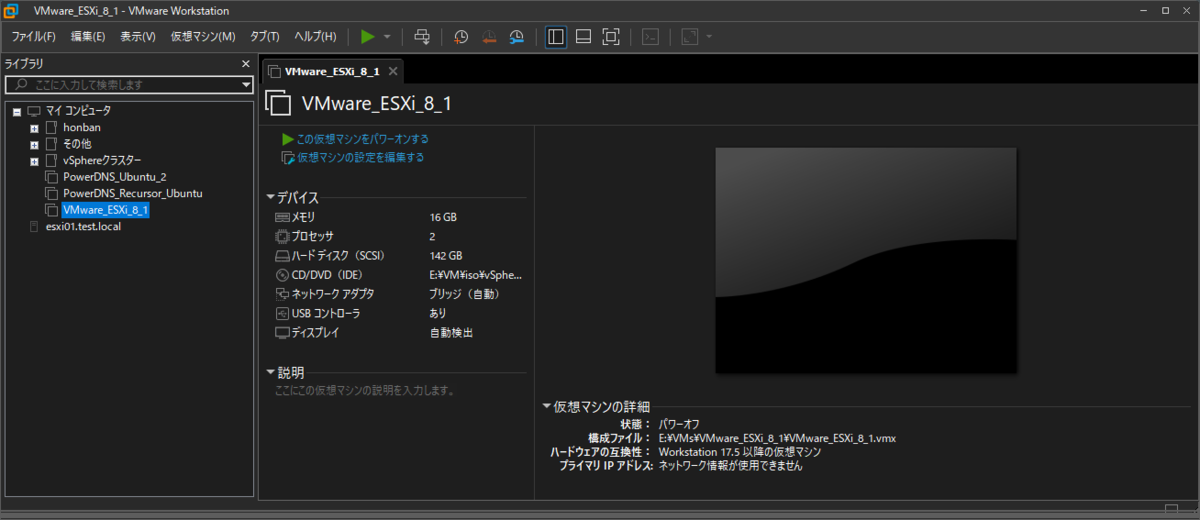Open the 仮想マシン(M) menu
The height and width of the screenshot is (520, 1200).
203,37
